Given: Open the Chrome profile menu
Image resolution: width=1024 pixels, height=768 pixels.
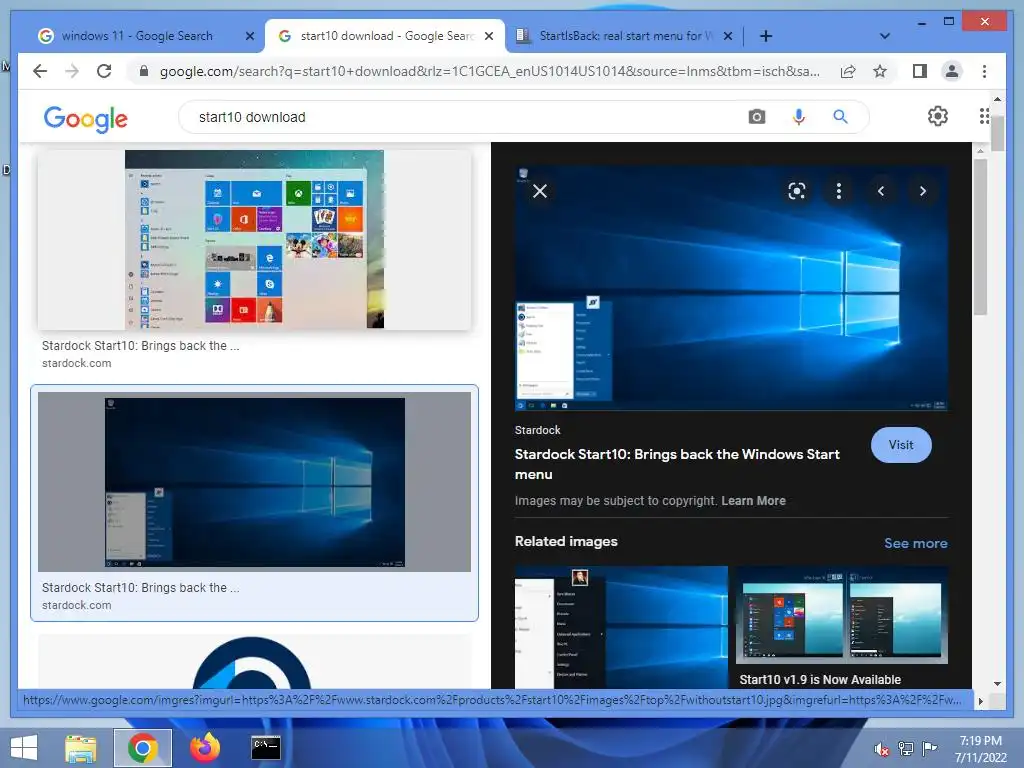Looking at the screenshot, I should point(952,71).
